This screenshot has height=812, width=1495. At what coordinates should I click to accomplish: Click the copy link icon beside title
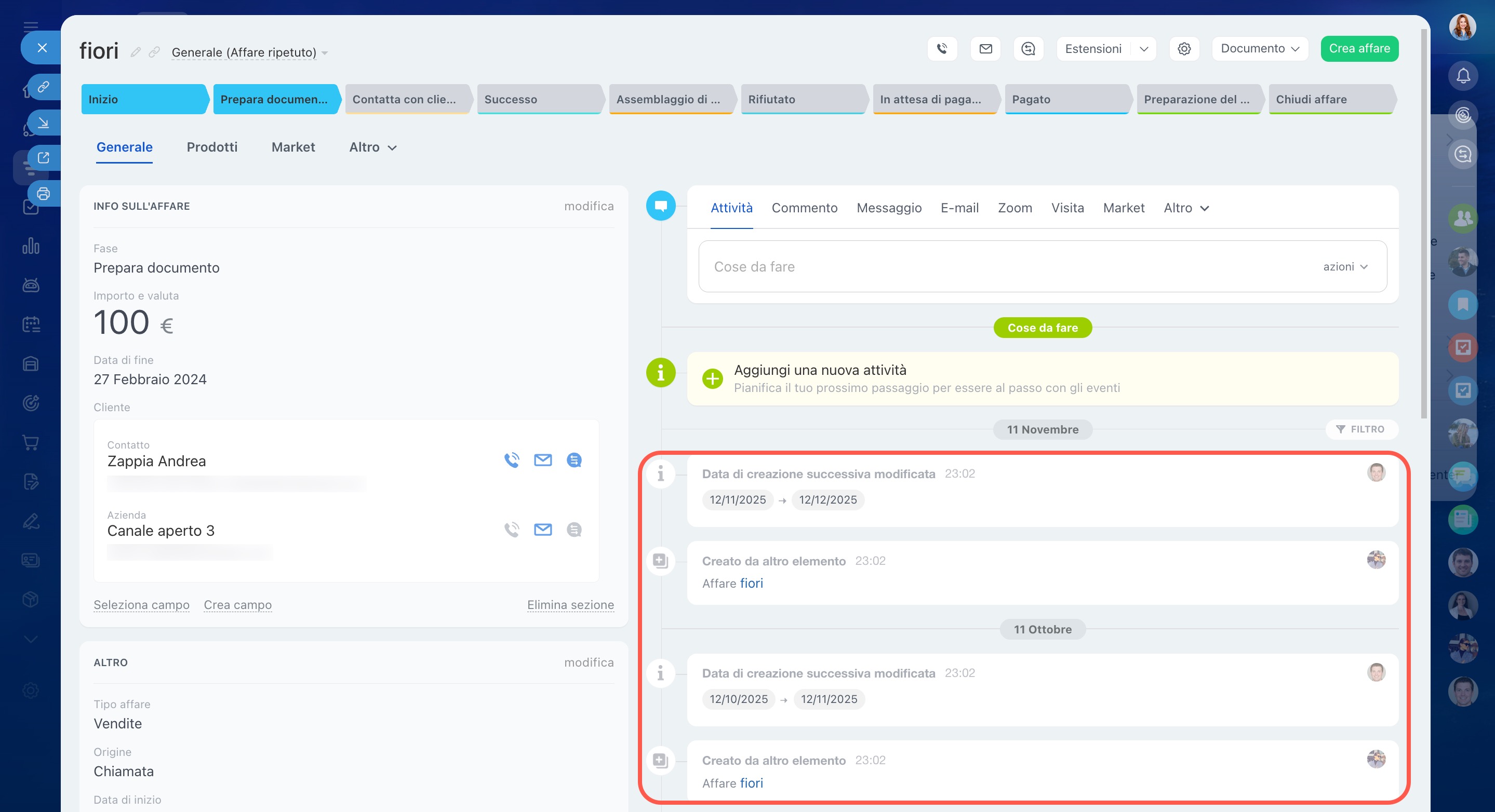[x=154, y=52]
